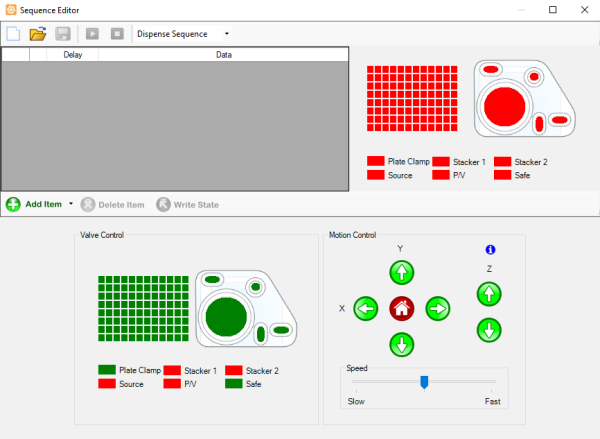This screenshot has width=600, height=439.
Task: Lower Z-axis with down arrow
Action: tap(488, 329)
